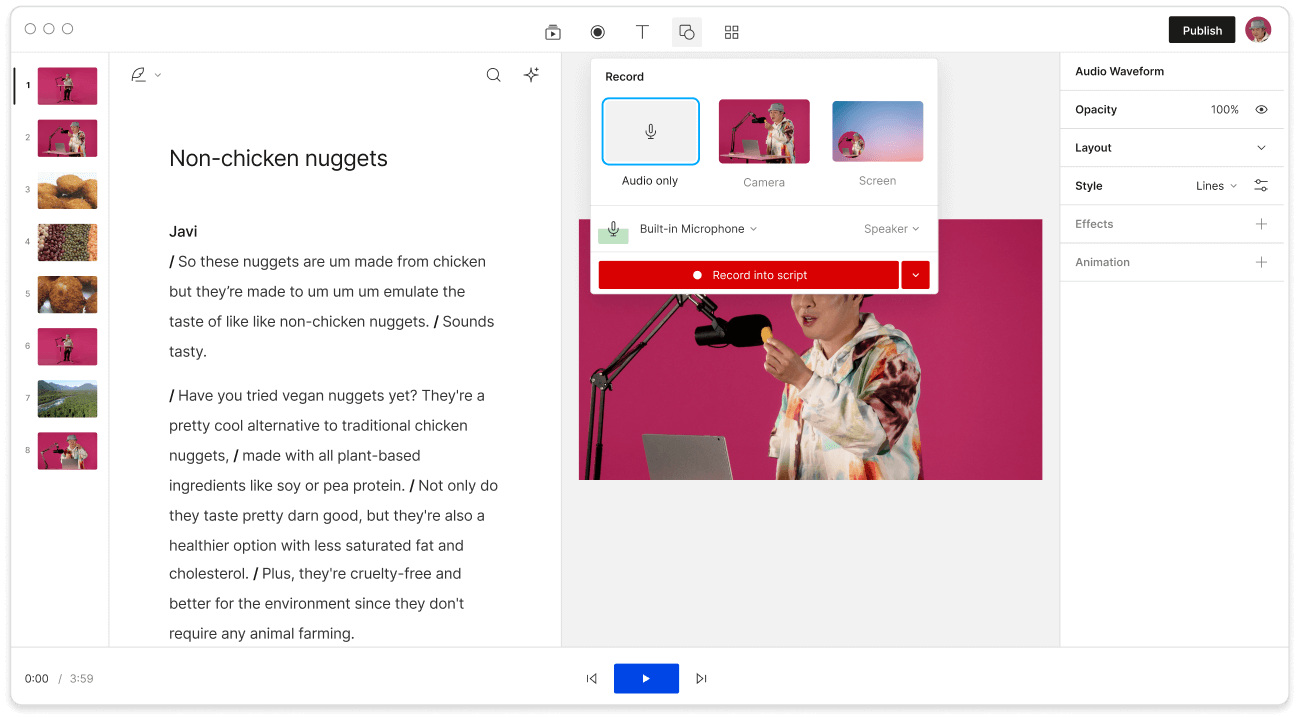Select the Audio only recording option
This screenshot has height=717, width=1297.
(x=650, y=131)
